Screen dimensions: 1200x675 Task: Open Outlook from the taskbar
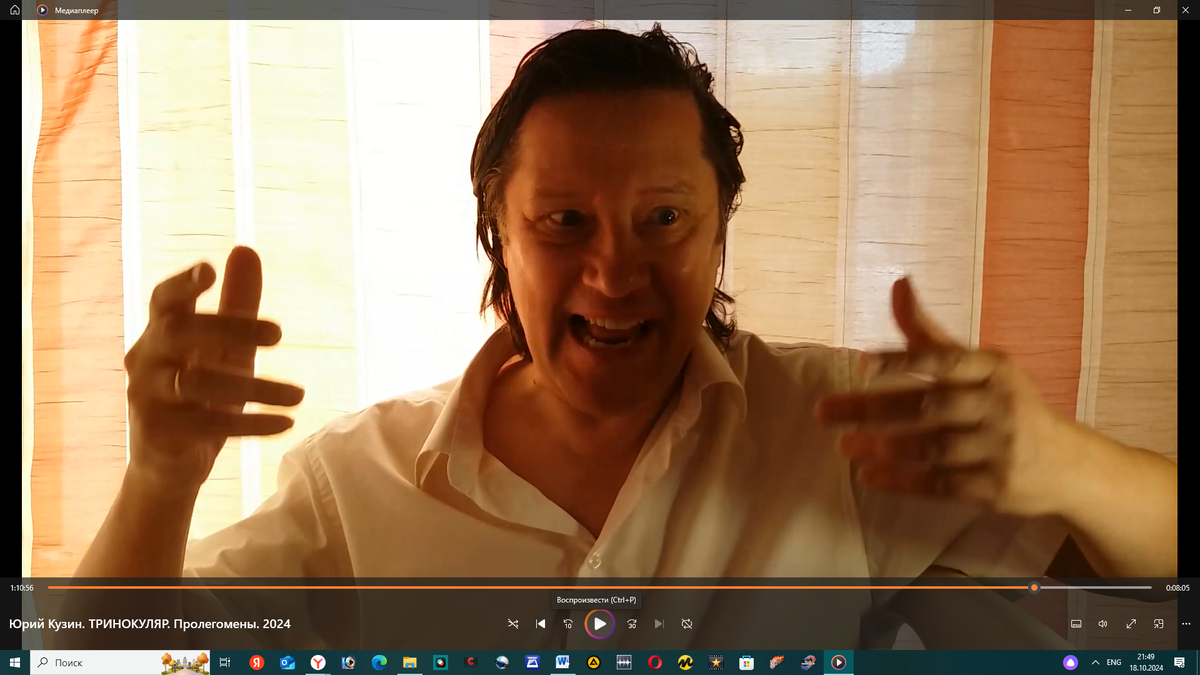[287, 662]
